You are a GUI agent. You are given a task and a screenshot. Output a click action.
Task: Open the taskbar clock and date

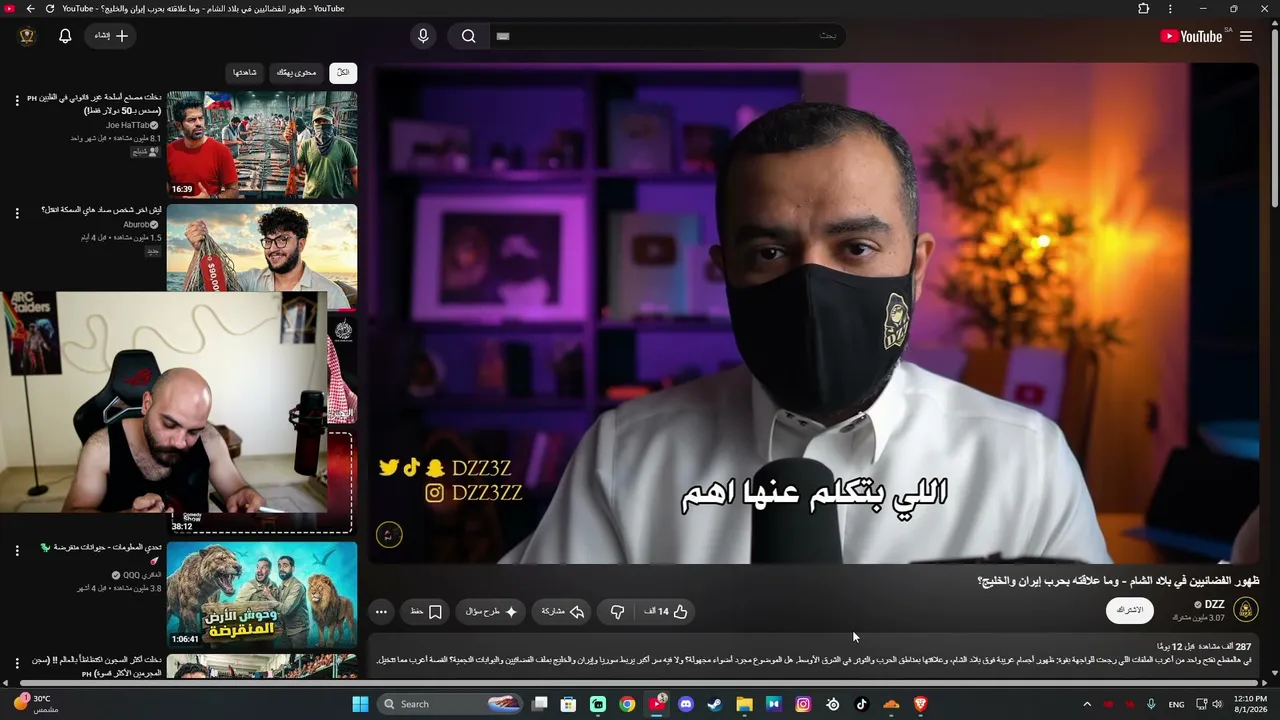click(x=1251, y=704)
